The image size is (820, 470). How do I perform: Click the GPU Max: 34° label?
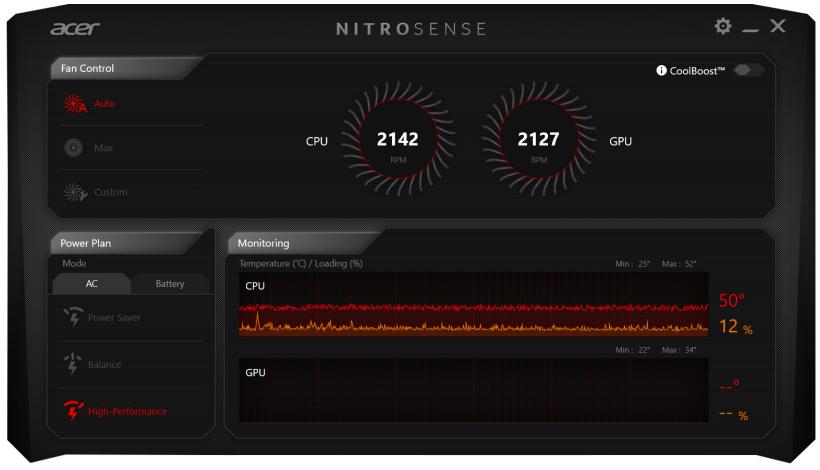pos(679,350)
